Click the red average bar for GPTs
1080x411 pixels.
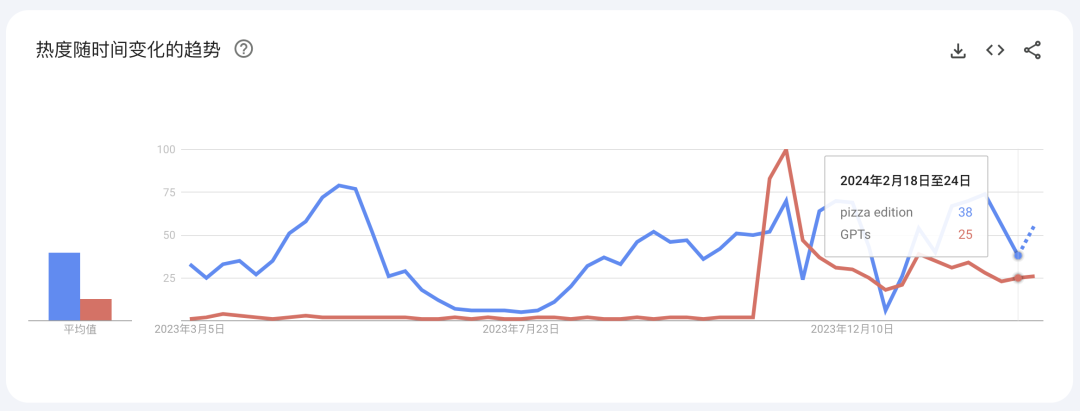click(96, 309)
